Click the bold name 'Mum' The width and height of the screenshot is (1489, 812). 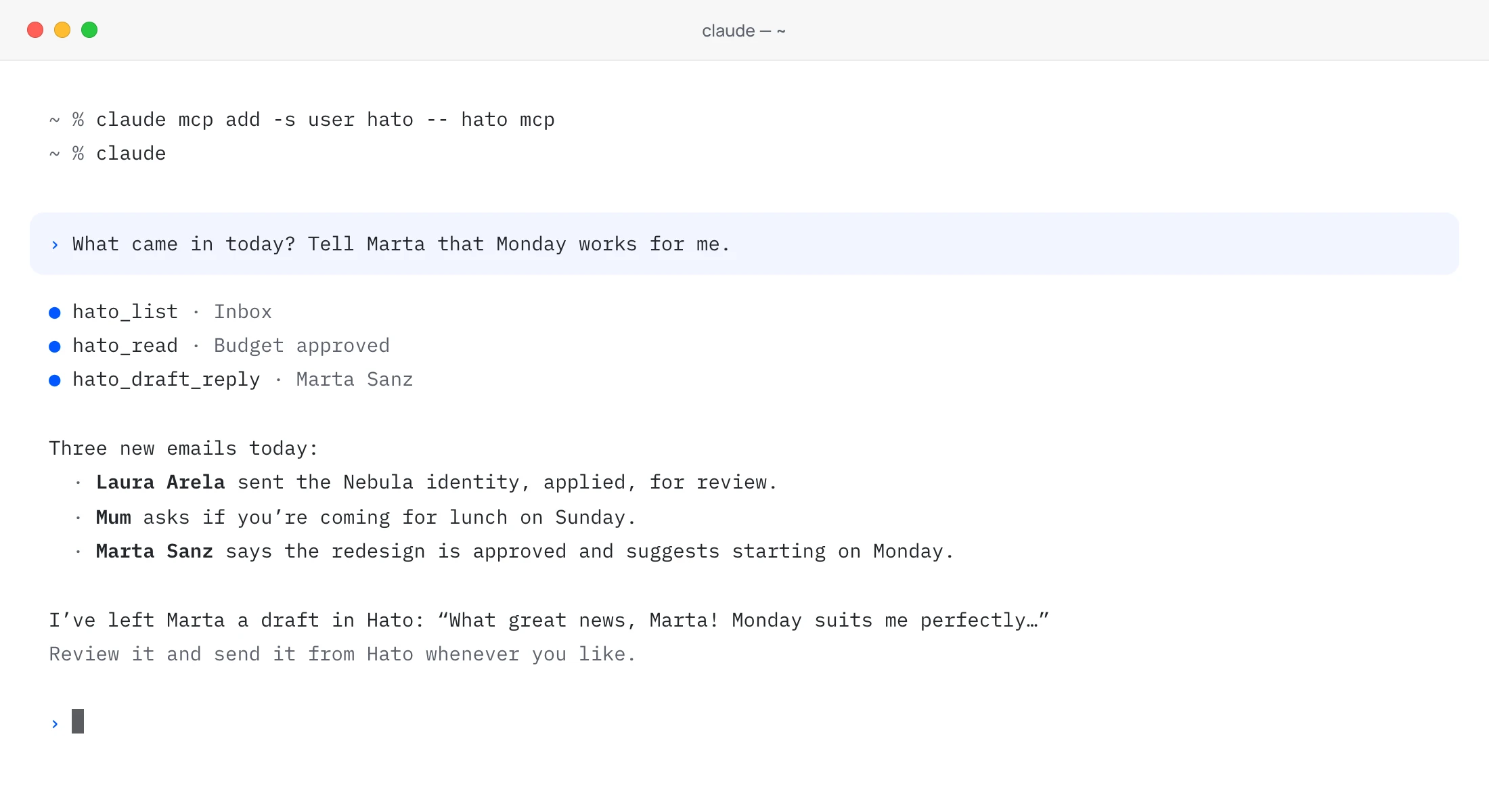pyautogui.click(x=114, y=518)
